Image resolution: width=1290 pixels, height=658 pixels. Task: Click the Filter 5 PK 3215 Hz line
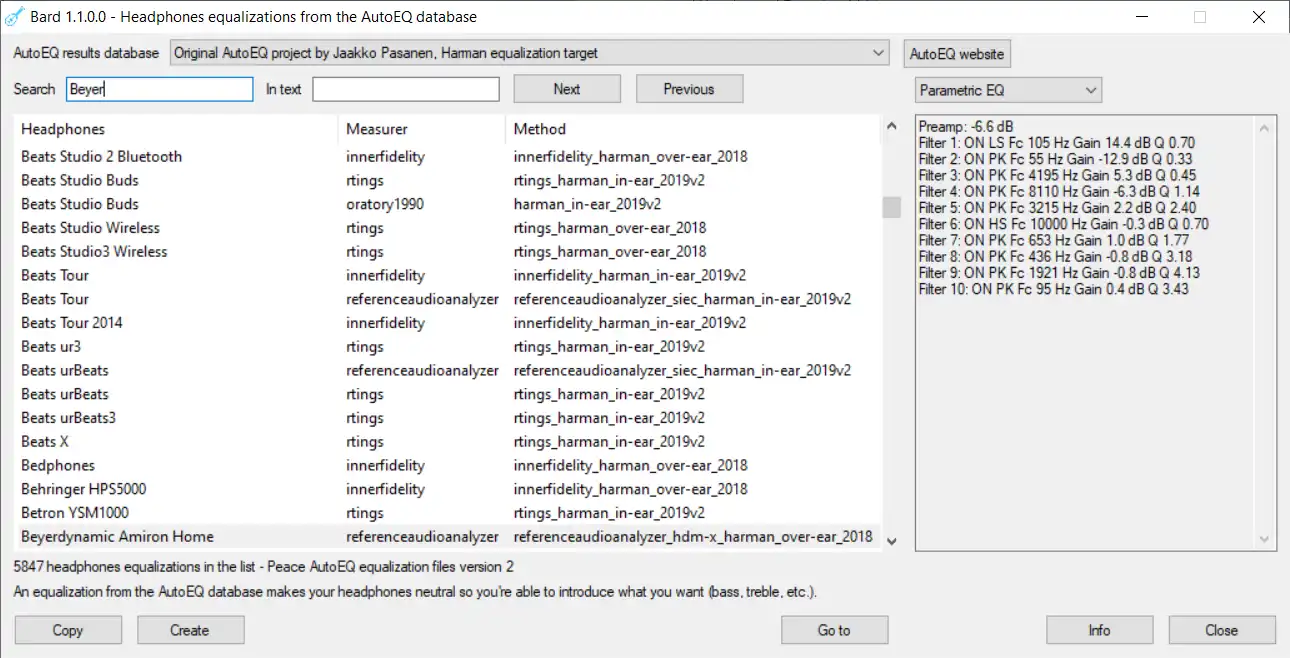pos(1057,208)
